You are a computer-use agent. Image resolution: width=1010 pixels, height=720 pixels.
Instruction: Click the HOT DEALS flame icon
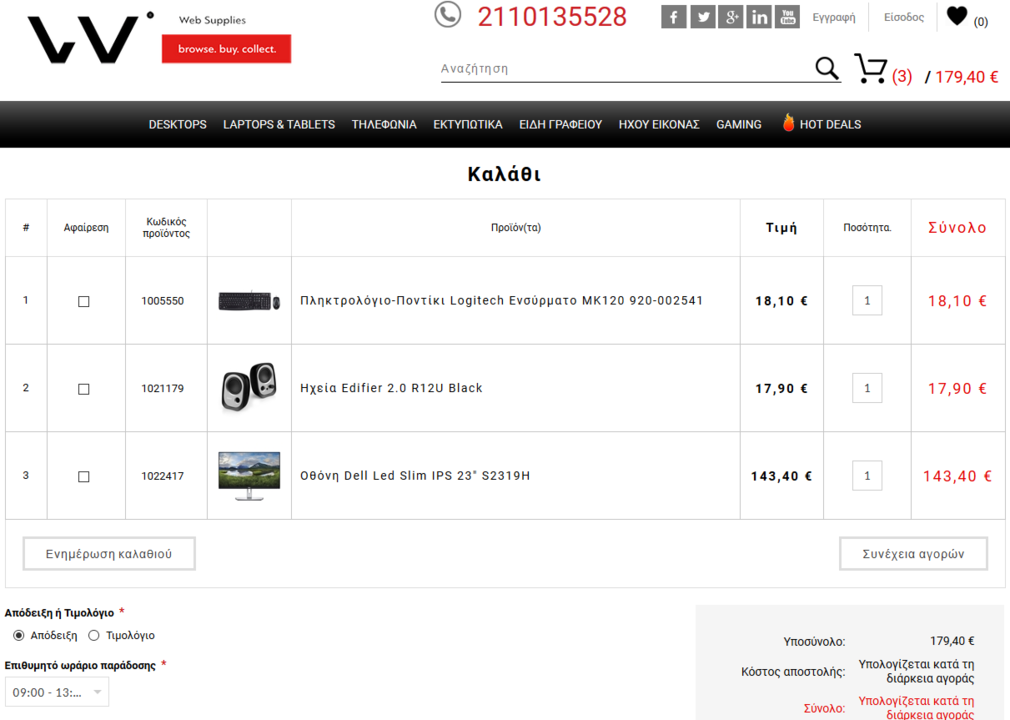[788, 122]
